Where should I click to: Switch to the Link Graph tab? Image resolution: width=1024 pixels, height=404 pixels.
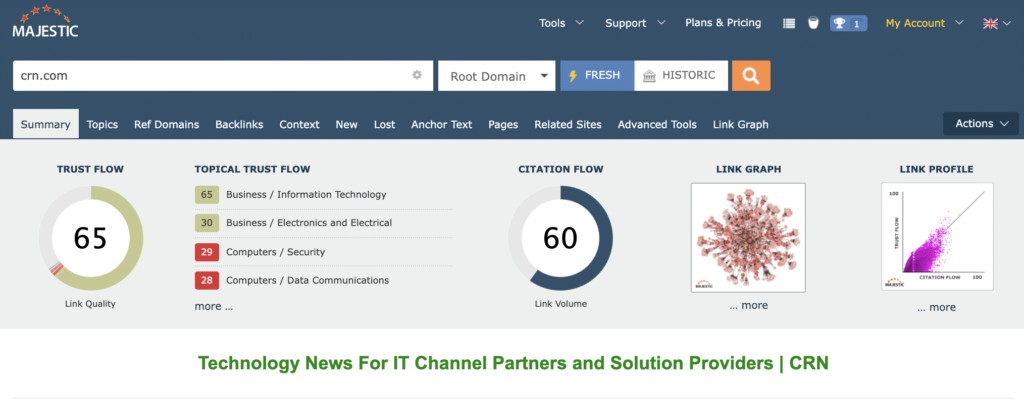(x=741, y=124)
